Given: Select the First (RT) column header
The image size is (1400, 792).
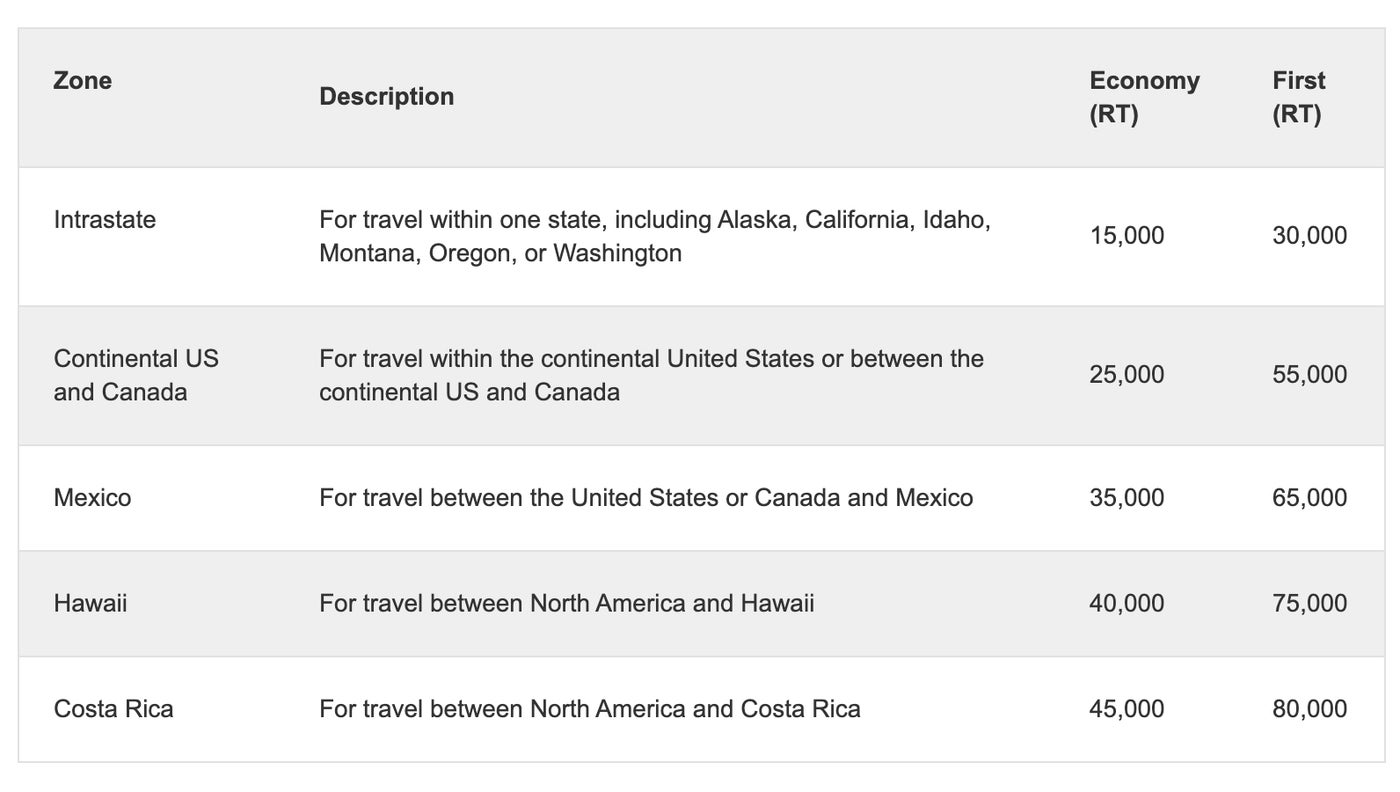Looking at the screenshot, I should click(1298, 97).
